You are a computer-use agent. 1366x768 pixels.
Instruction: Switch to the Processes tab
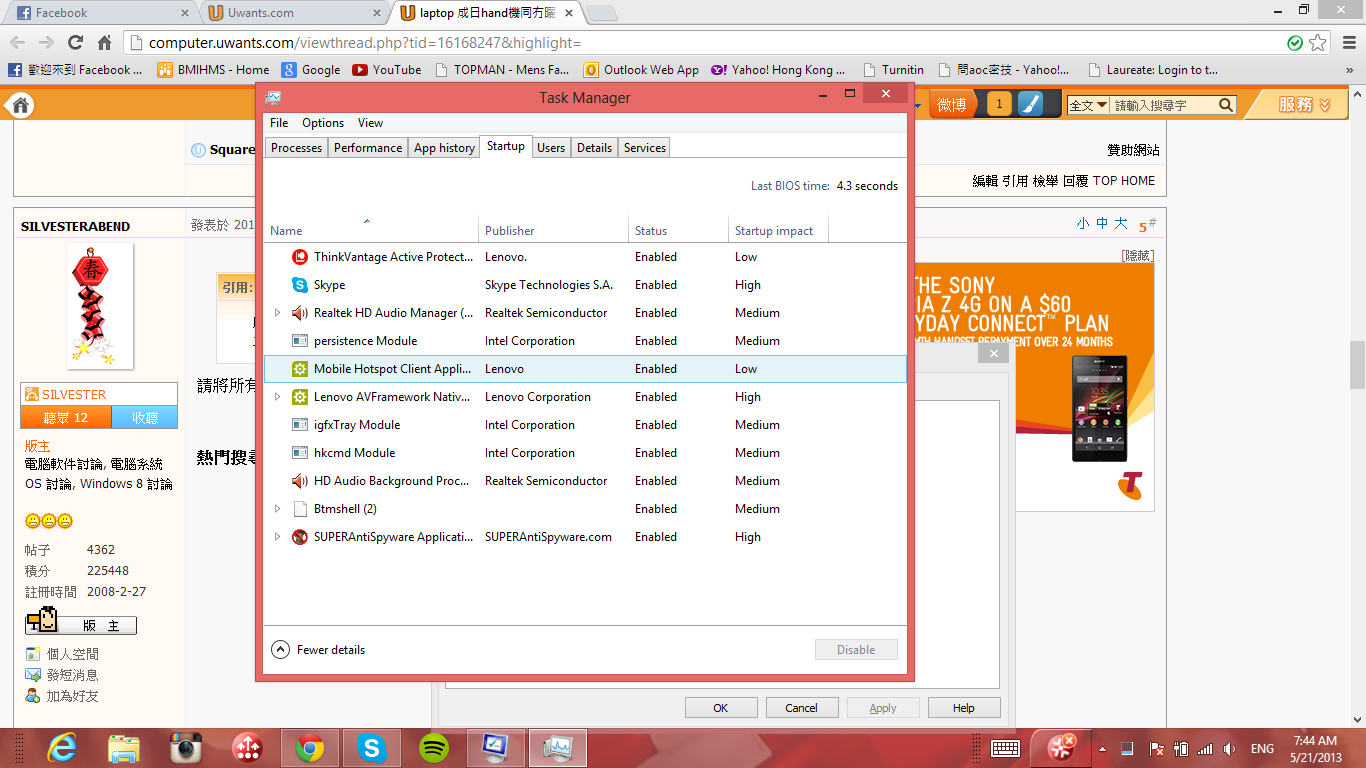(297, 148)
